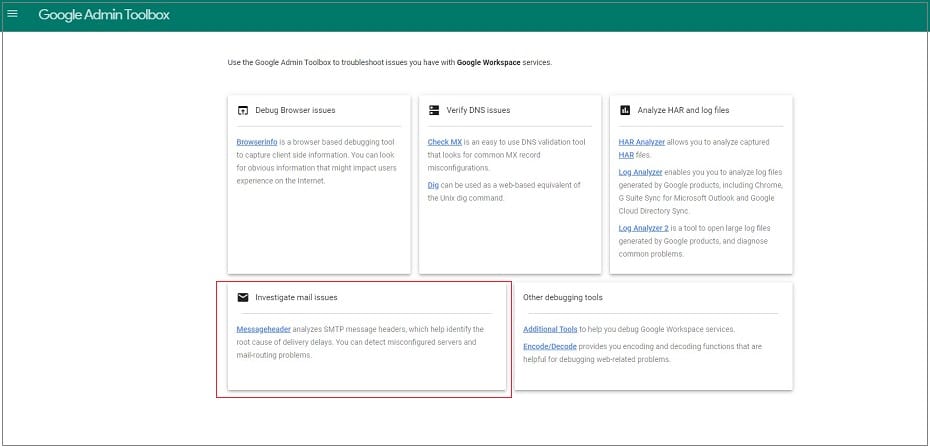Click the Verify DNS issues heading
The height and width of the screenshot is (447, 930).
pyautogui.click(x=478, y=110)
